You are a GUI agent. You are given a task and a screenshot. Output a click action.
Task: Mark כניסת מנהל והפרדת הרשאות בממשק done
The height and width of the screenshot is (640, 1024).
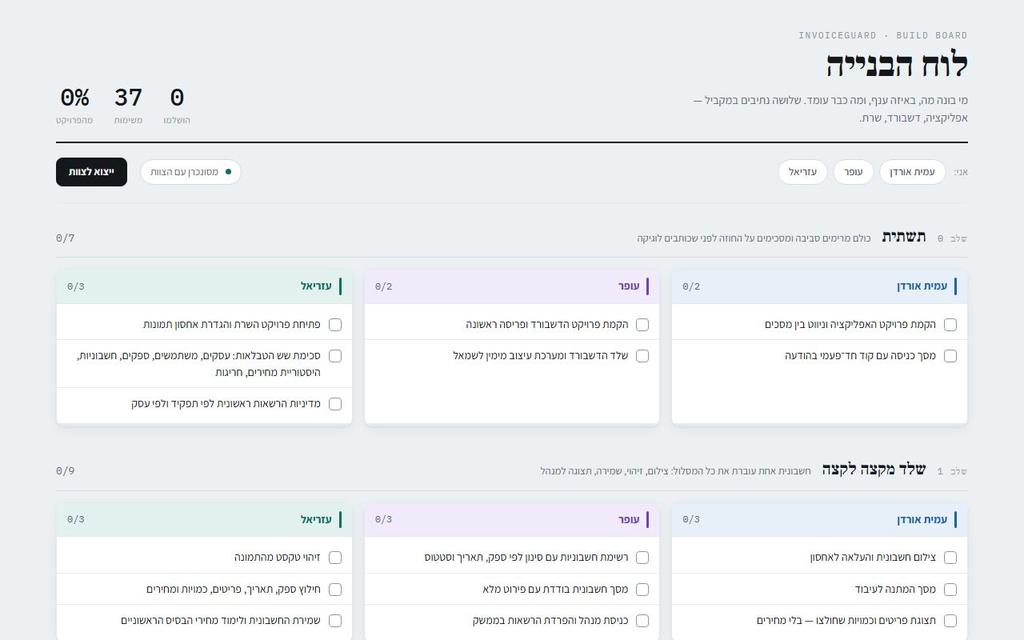[x=643, y=620]
